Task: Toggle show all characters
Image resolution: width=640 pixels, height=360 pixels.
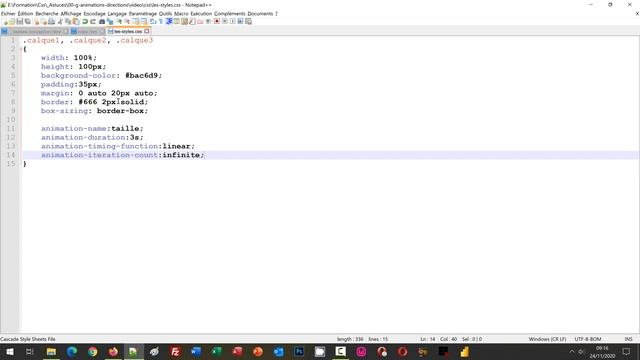Action: [x=160, y=21]
